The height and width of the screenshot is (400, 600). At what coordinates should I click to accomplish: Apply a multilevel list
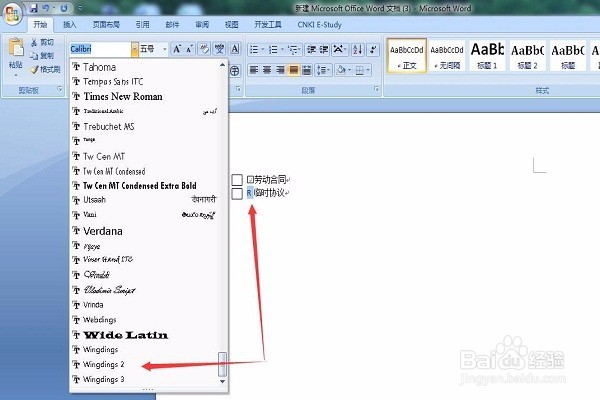click(x=292, y=49)
